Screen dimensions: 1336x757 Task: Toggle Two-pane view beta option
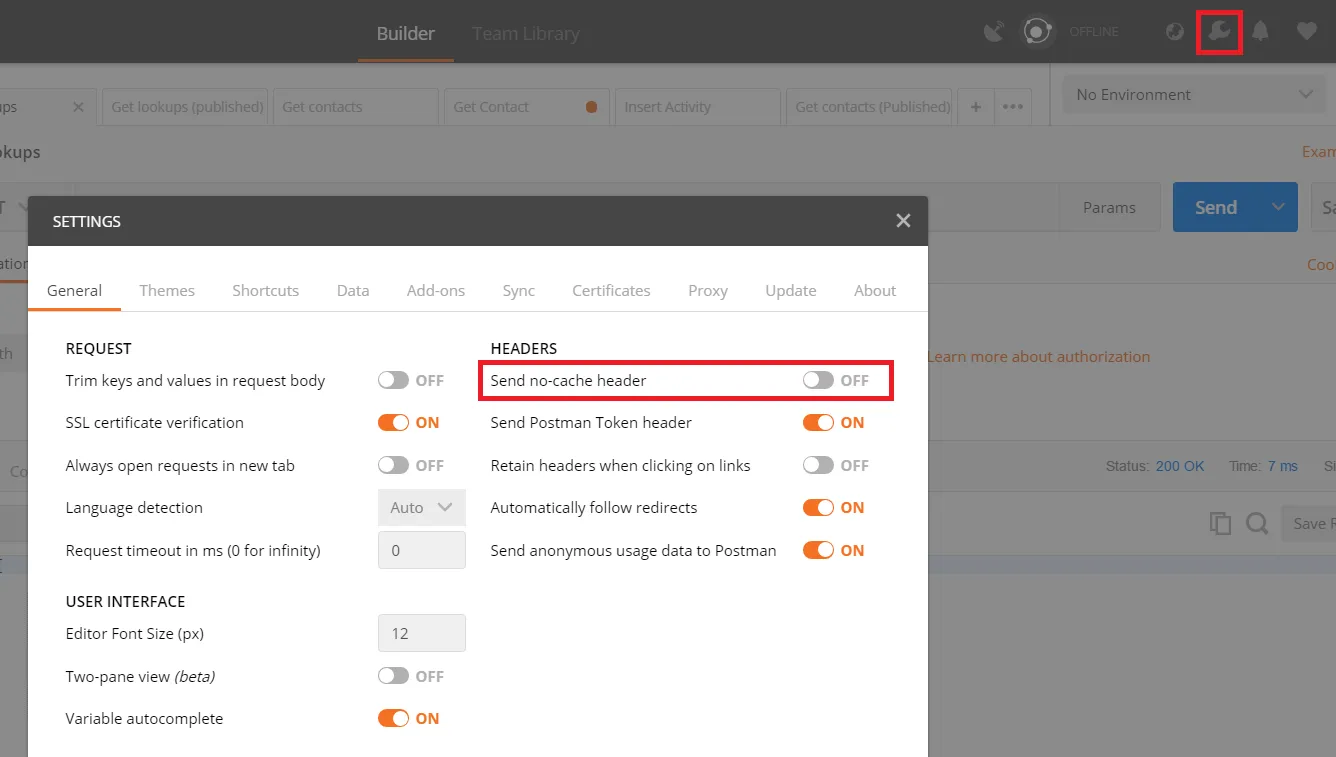[x=393, y=676]
